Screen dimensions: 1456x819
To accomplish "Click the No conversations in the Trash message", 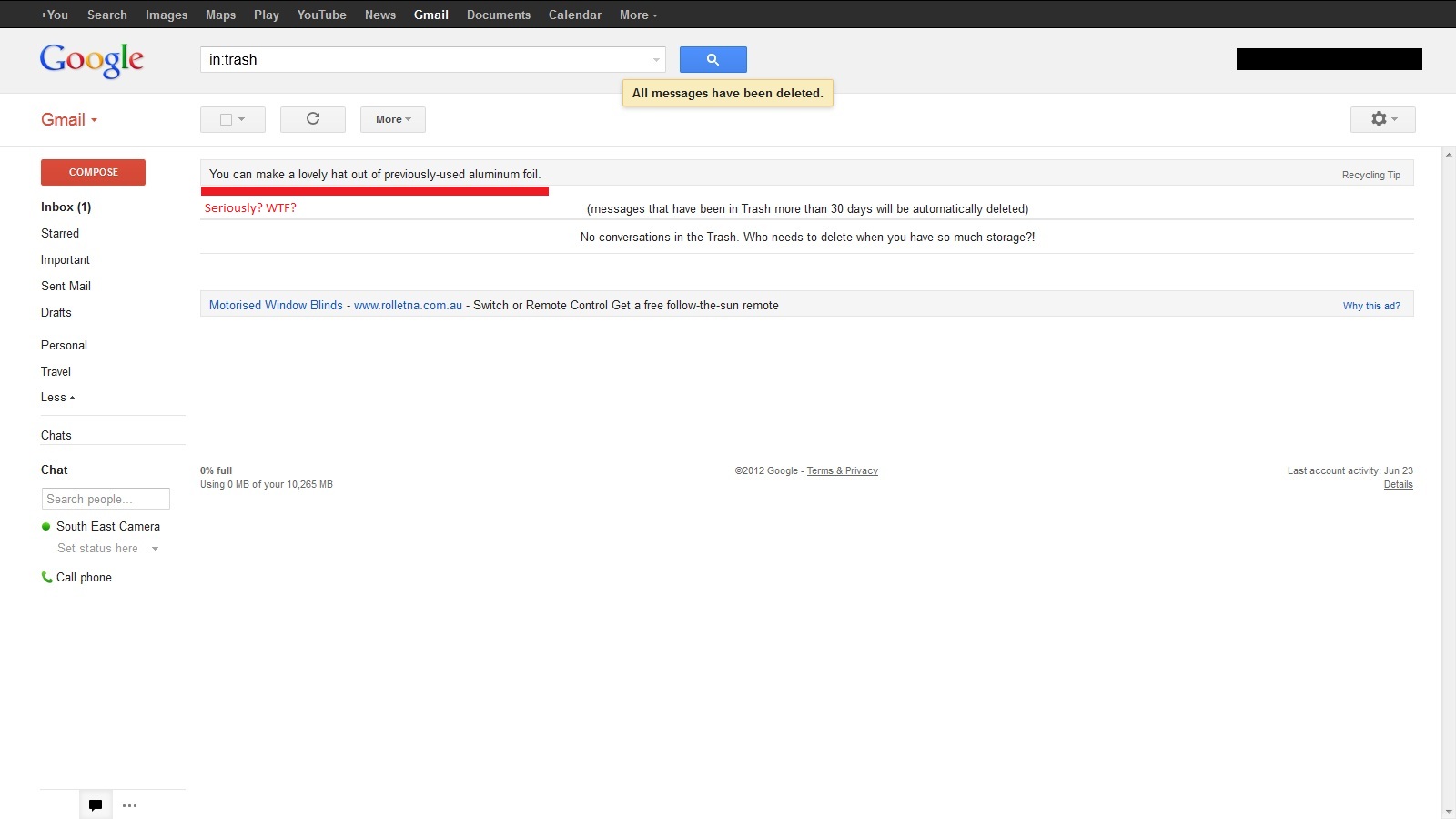I will click(807, 237).
